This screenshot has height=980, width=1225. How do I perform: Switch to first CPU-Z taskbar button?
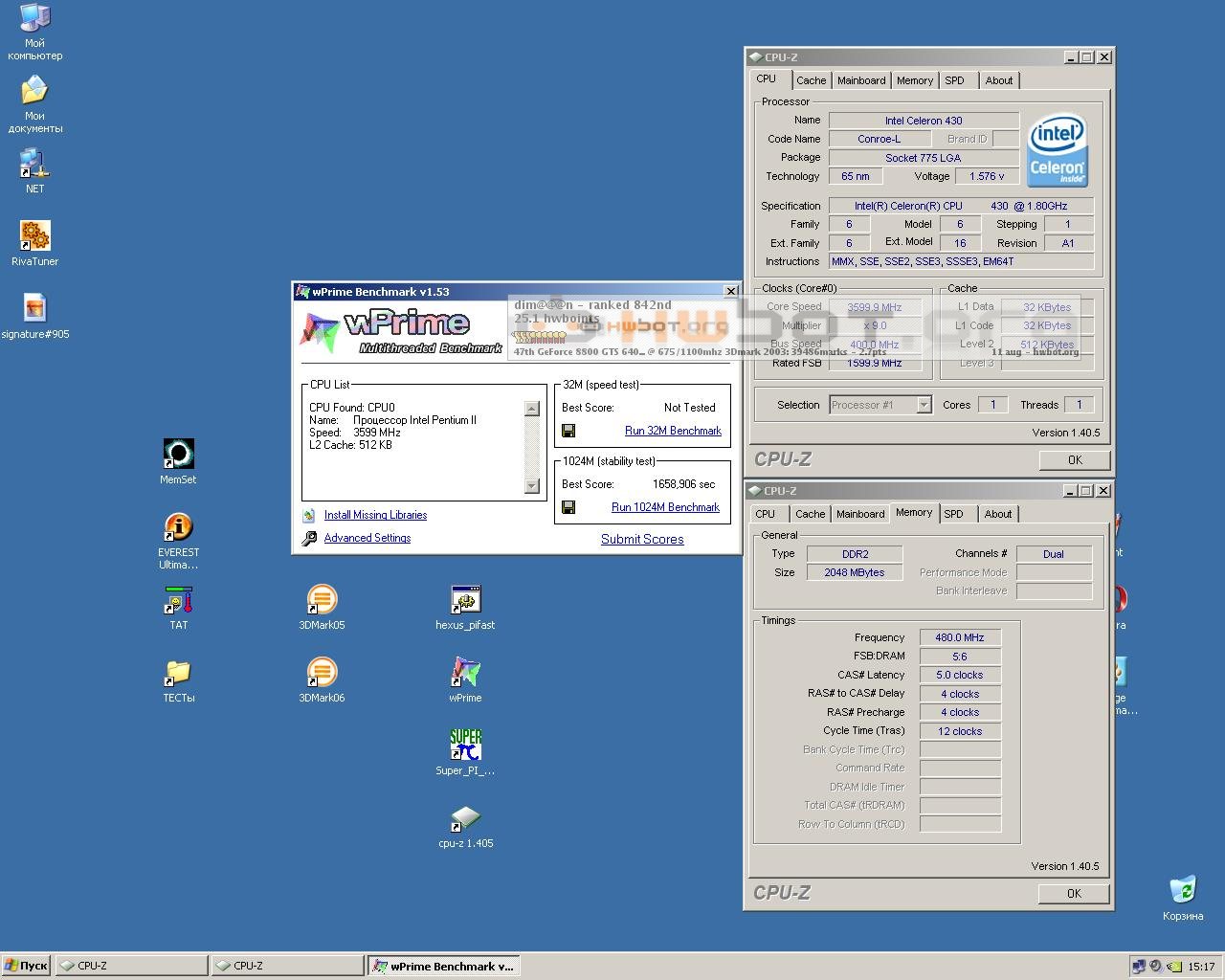[x=131, y=966]
